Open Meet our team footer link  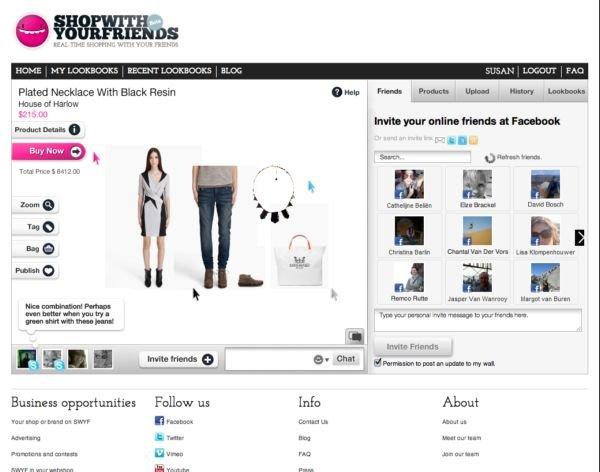[x=461, y=438]
